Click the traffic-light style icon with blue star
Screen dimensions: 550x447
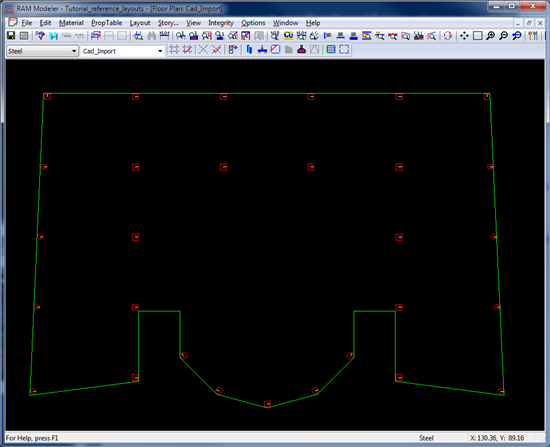233,49
